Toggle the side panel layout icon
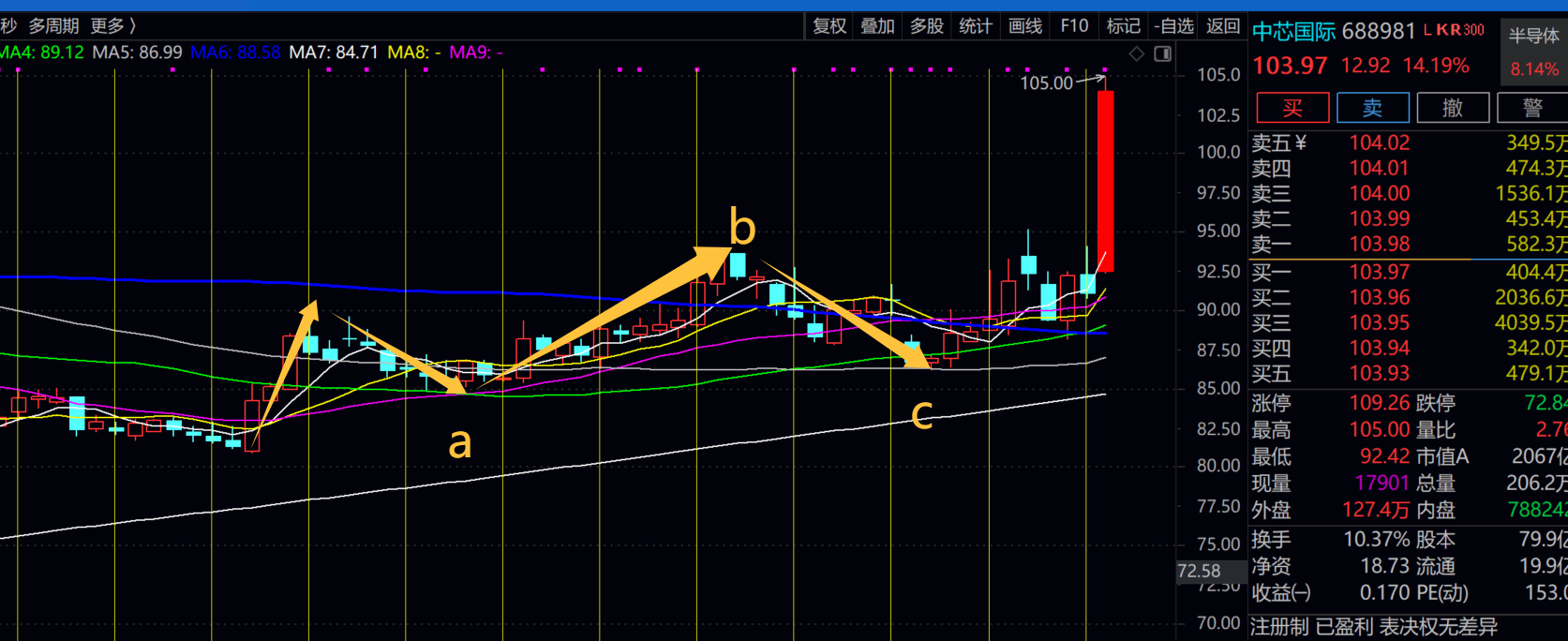 click(x=1162, y=53)
